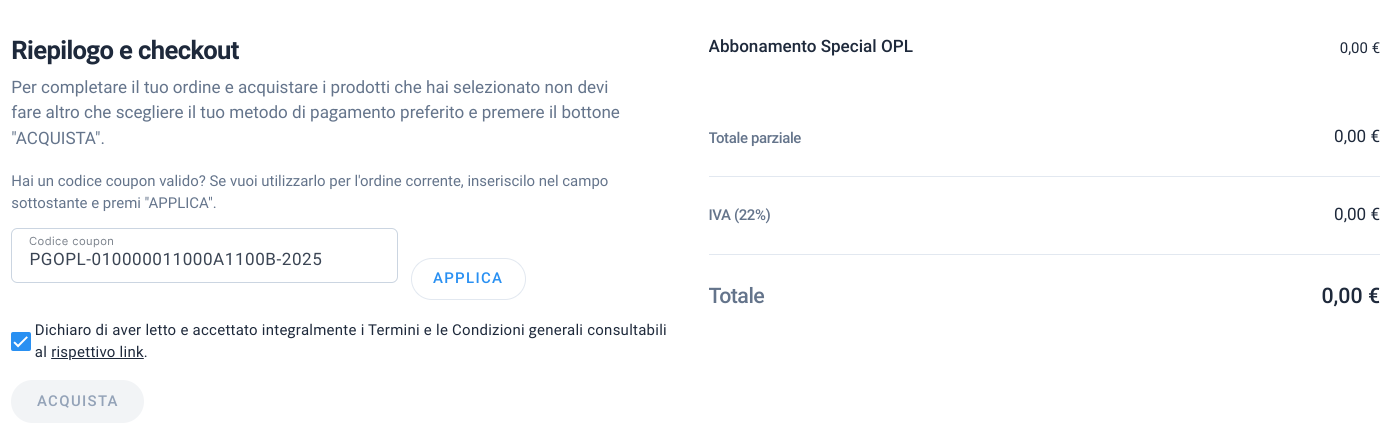Click the "Totale parziale" label

(x=755, y=138)
